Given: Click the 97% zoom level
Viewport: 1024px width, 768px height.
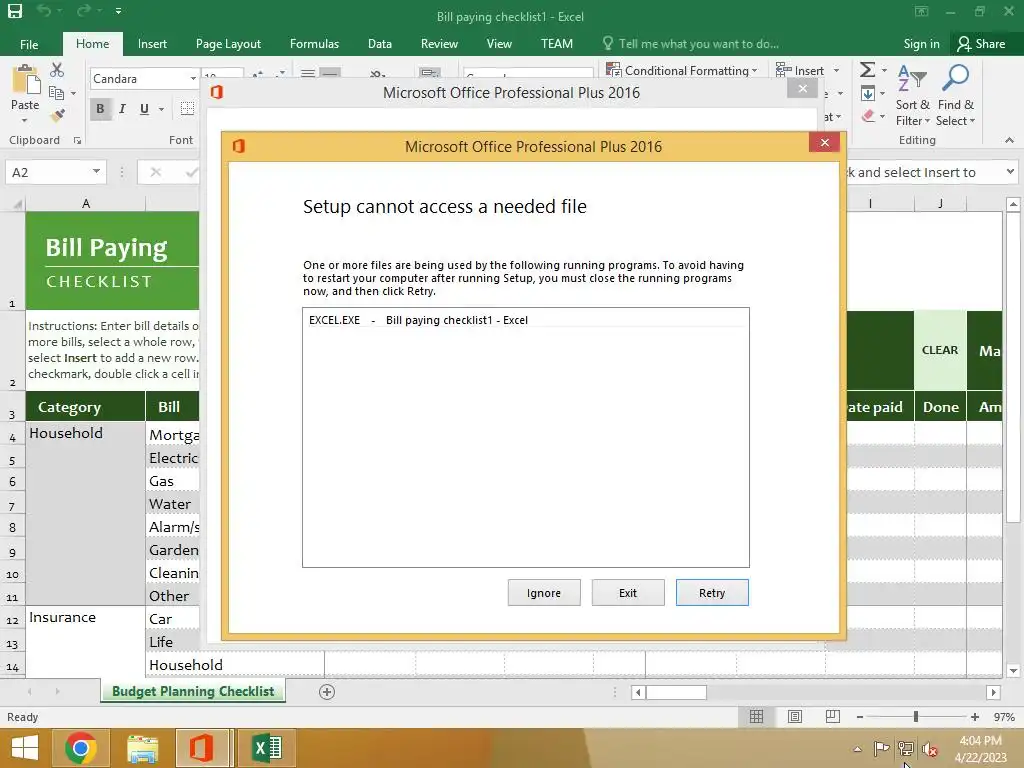Looking at the screenshot, I should [x=1004, y=717].
